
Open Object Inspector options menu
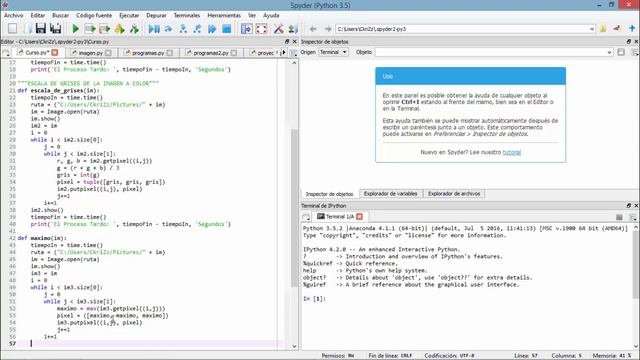635,52
